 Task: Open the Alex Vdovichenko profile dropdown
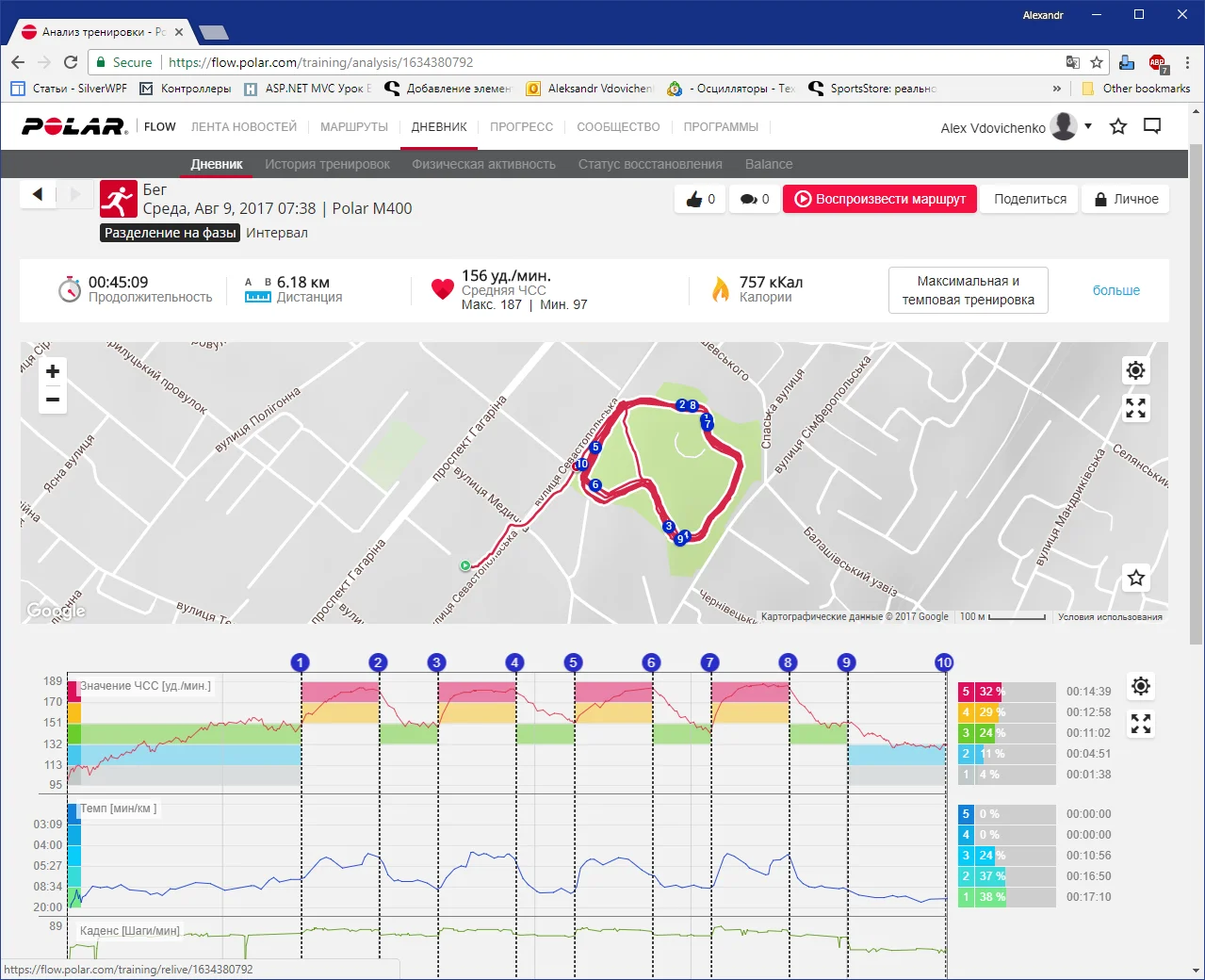point(1088,126)
